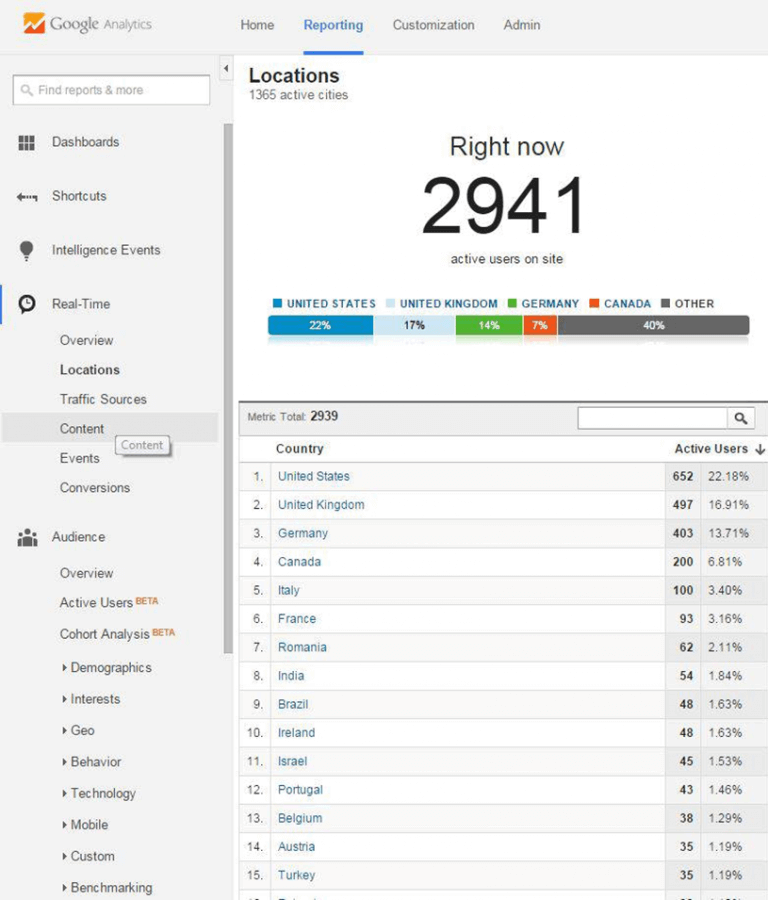Click the orange Canada 7% bar

coord(540,325)
